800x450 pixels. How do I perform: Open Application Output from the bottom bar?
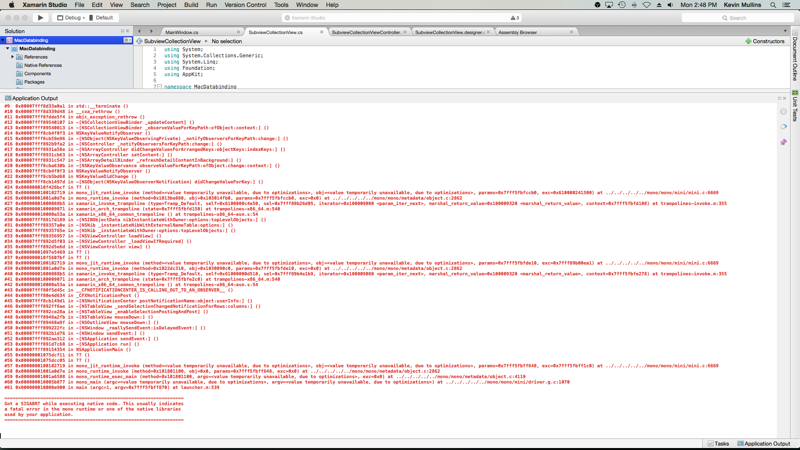click(x=763, y=444)
